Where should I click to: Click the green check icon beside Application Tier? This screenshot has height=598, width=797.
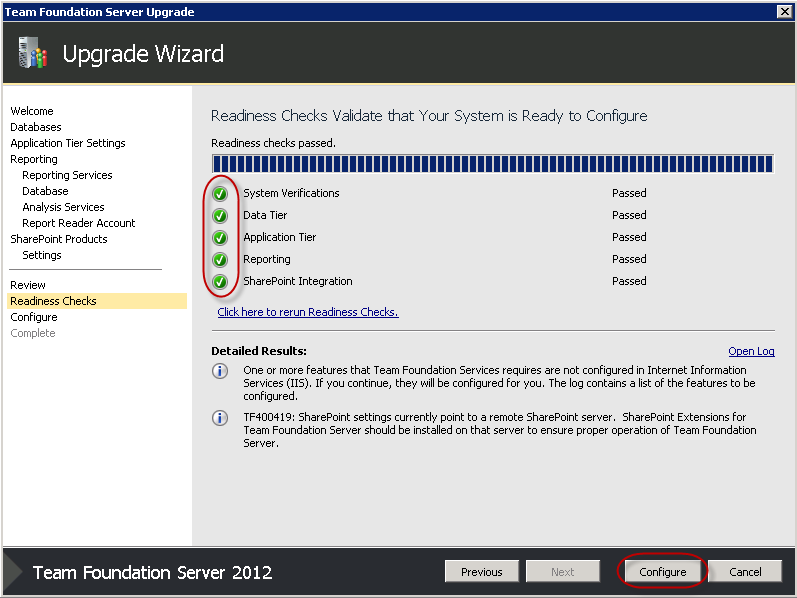click(220, 237)
